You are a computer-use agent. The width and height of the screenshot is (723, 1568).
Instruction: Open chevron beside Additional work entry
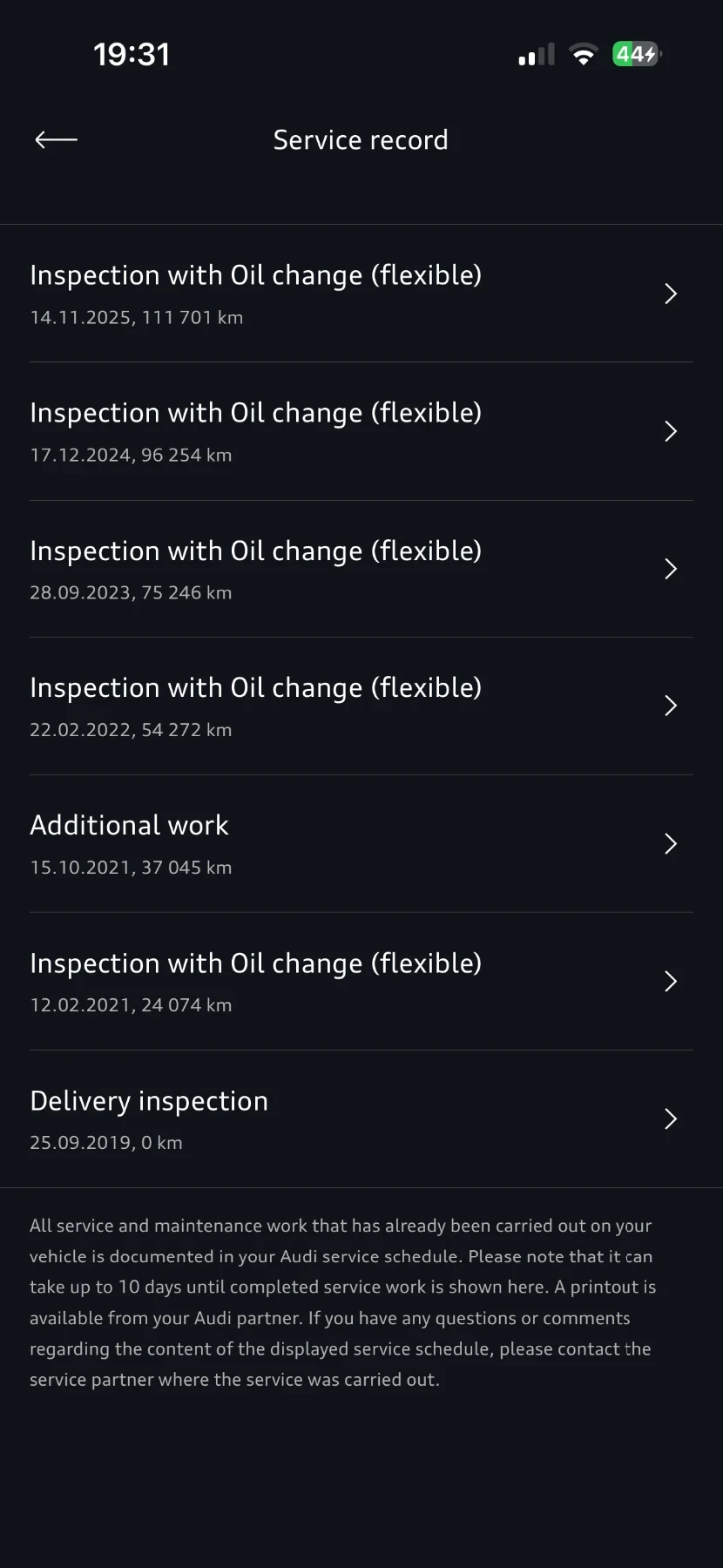click(671, 843)
